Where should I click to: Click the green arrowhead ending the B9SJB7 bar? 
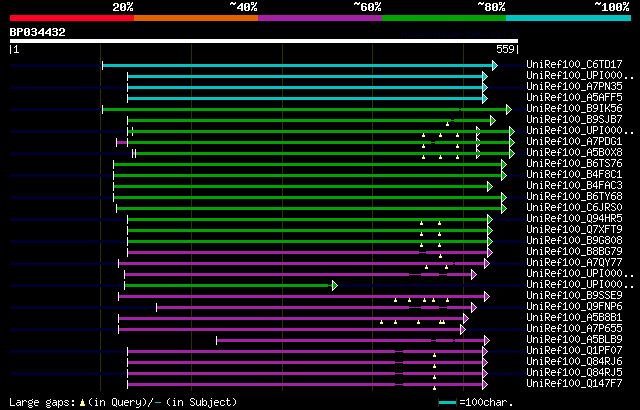[x=493, y=120]
